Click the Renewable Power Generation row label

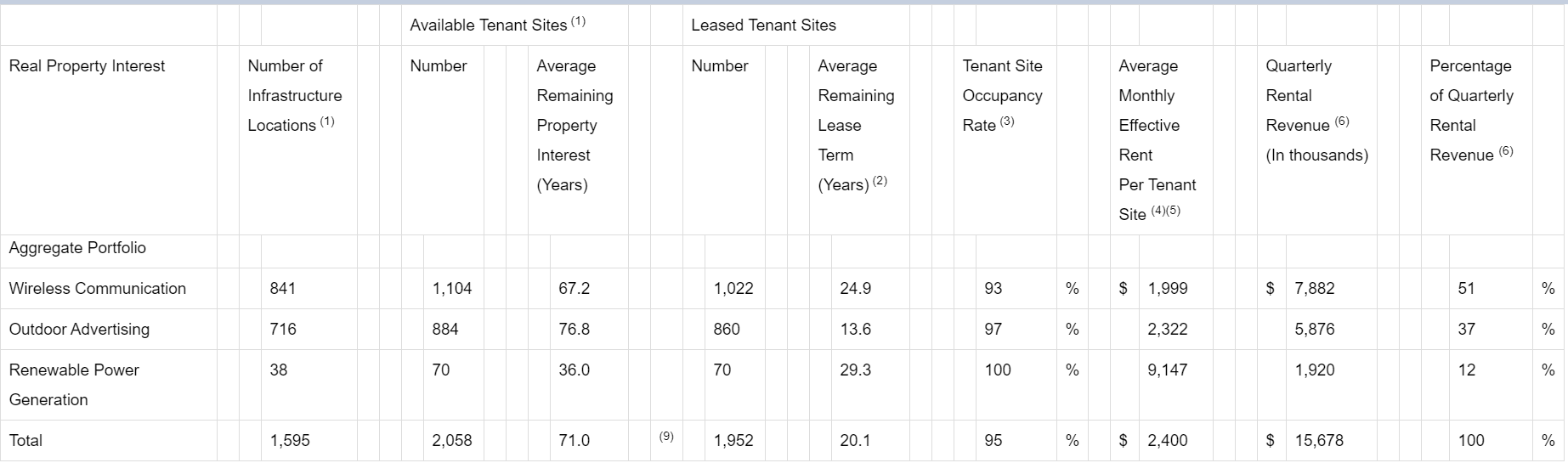pyautogui.click(x=74, y=385)
